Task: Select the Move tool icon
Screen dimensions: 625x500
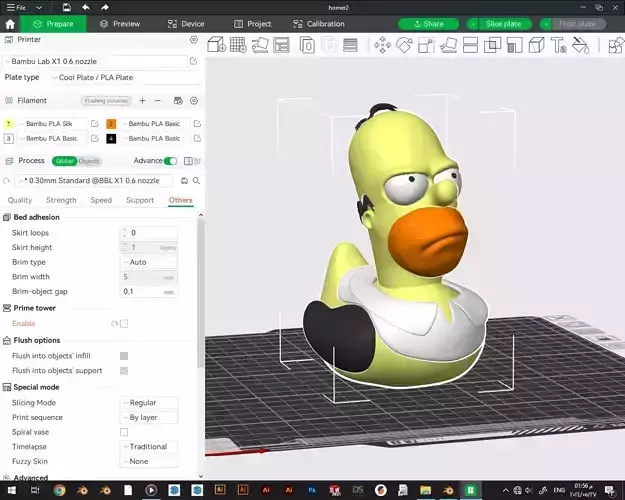Action: 382,45
